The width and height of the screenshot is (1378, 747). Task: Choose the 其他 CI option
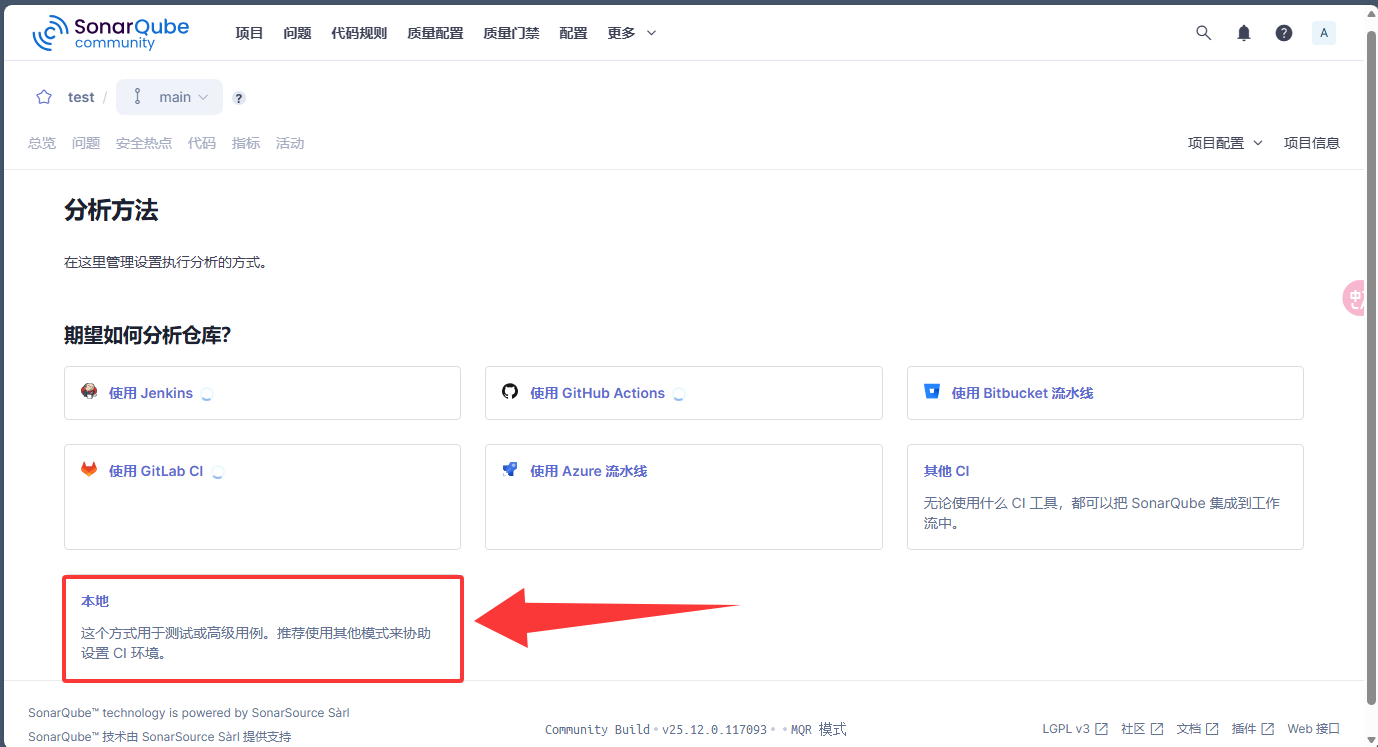point(1105,497)
